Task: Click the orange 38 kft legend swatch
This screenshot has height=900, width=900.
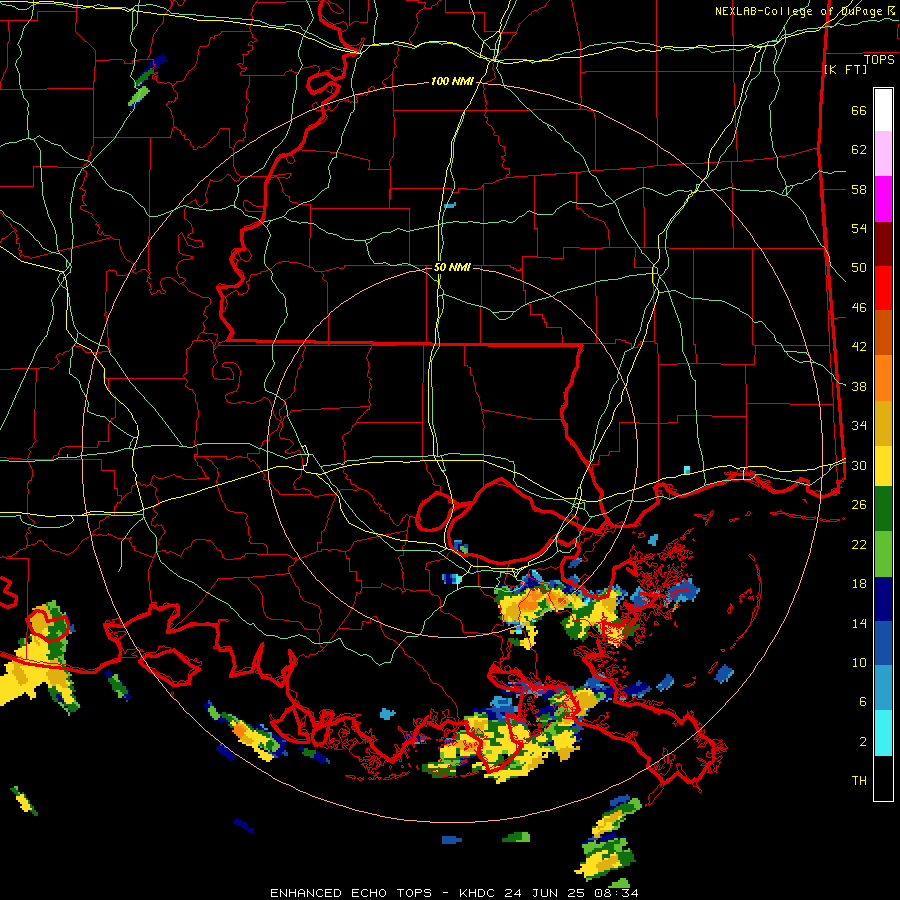Action: point(883,378)
